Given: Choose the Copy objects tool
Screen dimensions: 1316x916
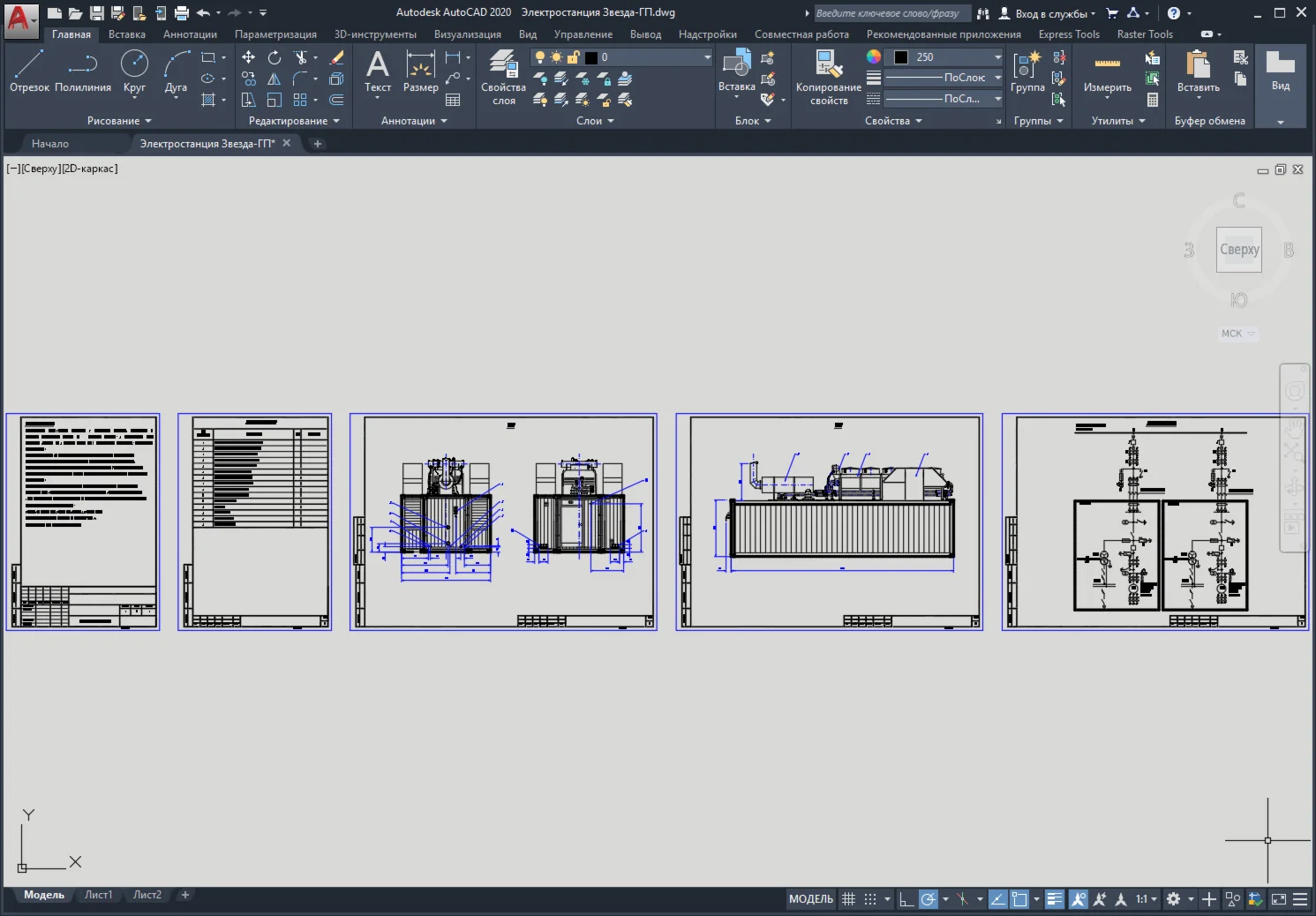Looking at the screenshot, I should [x=249, y=79].
